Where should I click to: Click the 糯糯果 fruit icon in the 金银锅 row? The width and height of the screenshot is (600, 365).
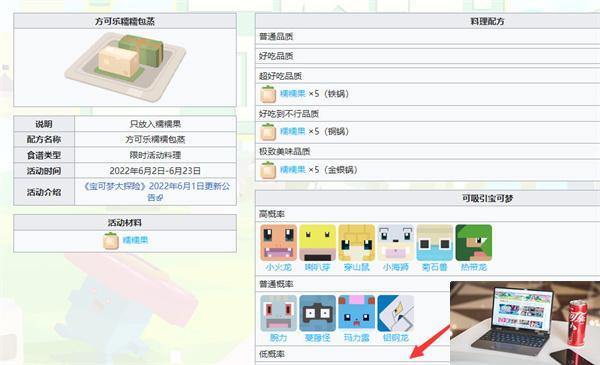tap(268, 170)
